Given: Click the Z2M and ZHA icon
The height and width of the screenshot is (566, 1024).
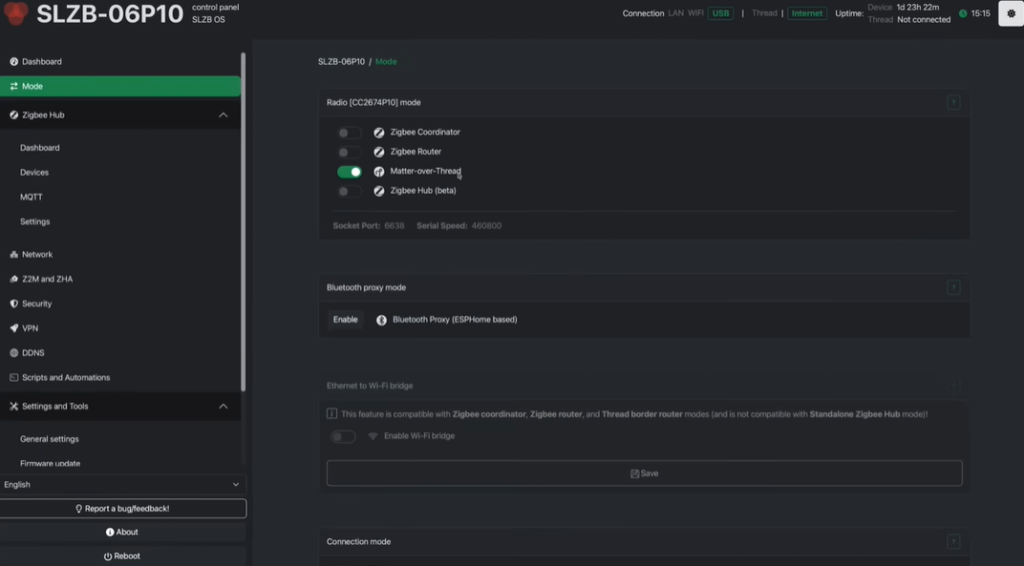Looking at the screenshot, I should [14, 279].
